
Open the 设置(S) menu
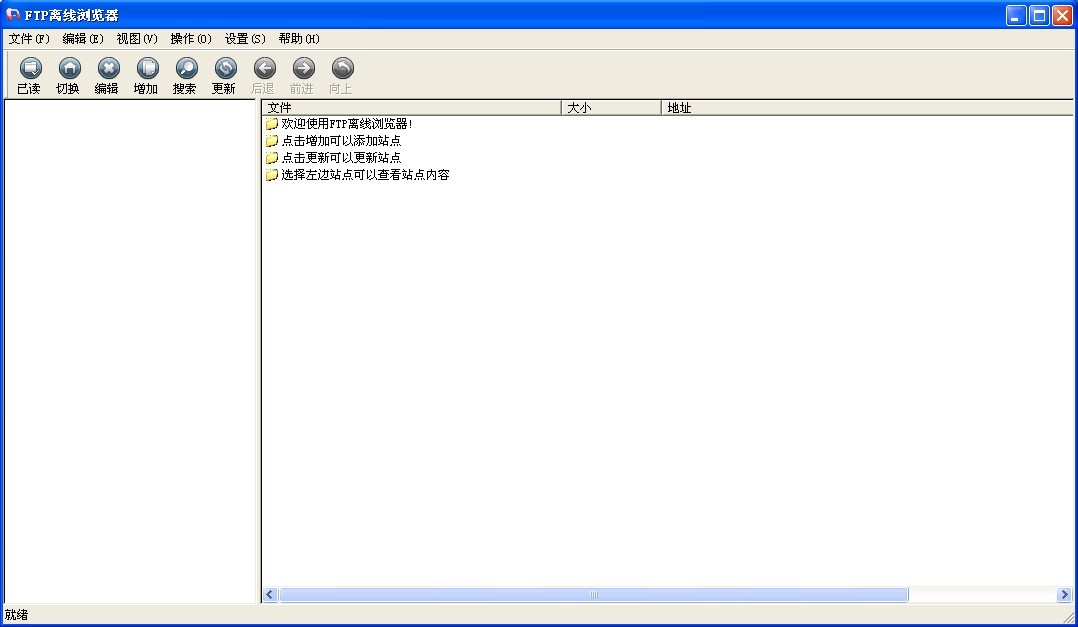(x=245, y=39)
